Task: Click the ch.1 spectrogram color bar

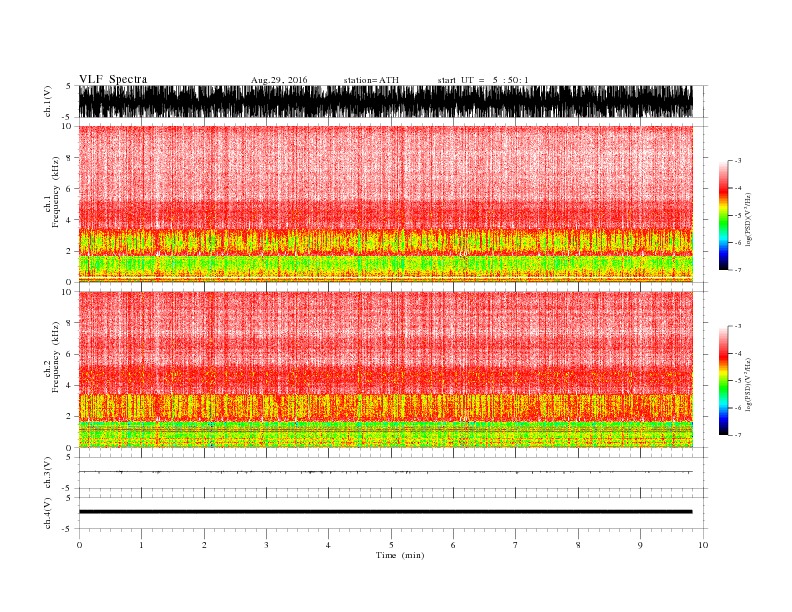Action: [723, 215]
